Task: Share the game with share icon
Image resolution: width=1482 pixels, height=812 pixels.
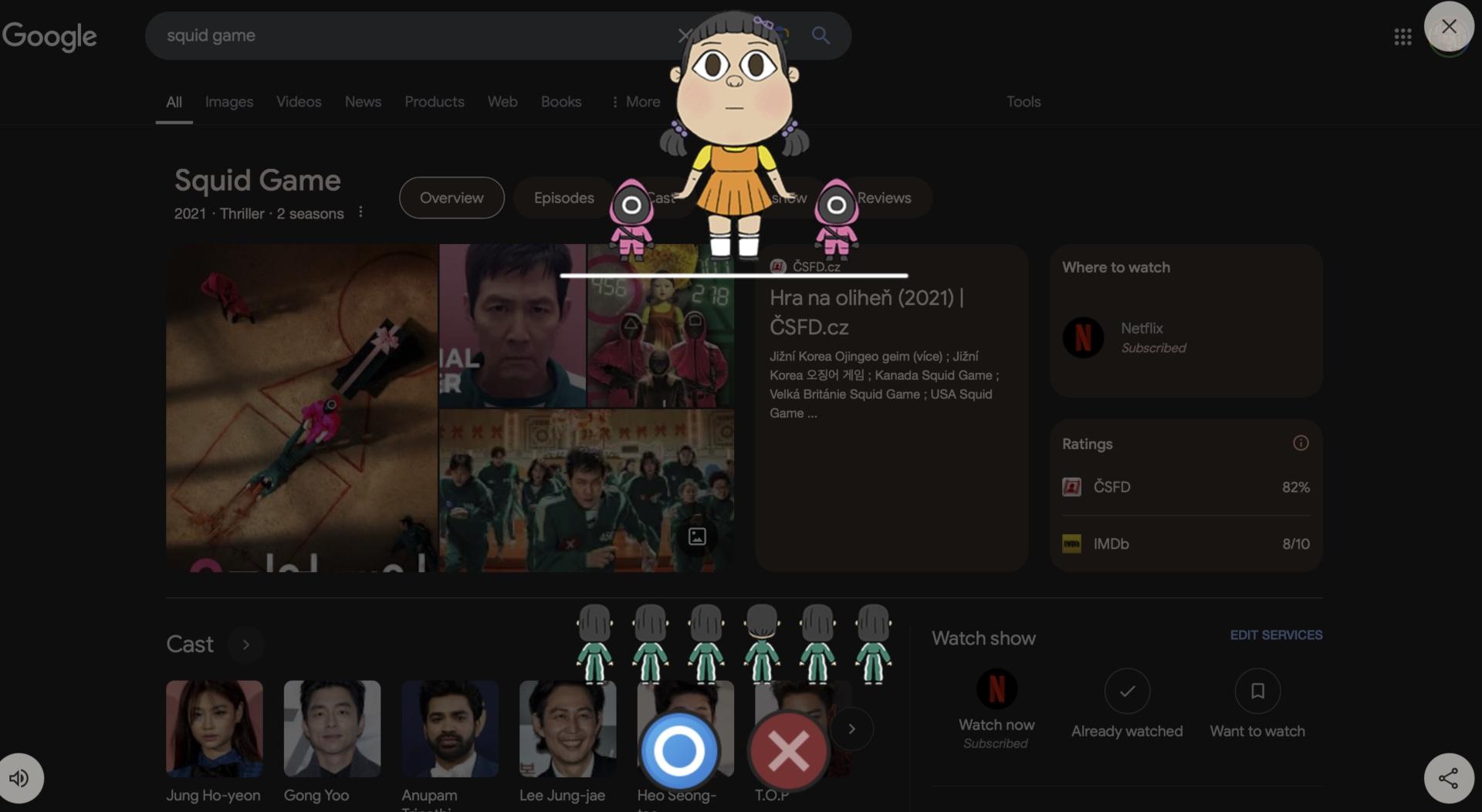Action: click(x=1448, y=778)
